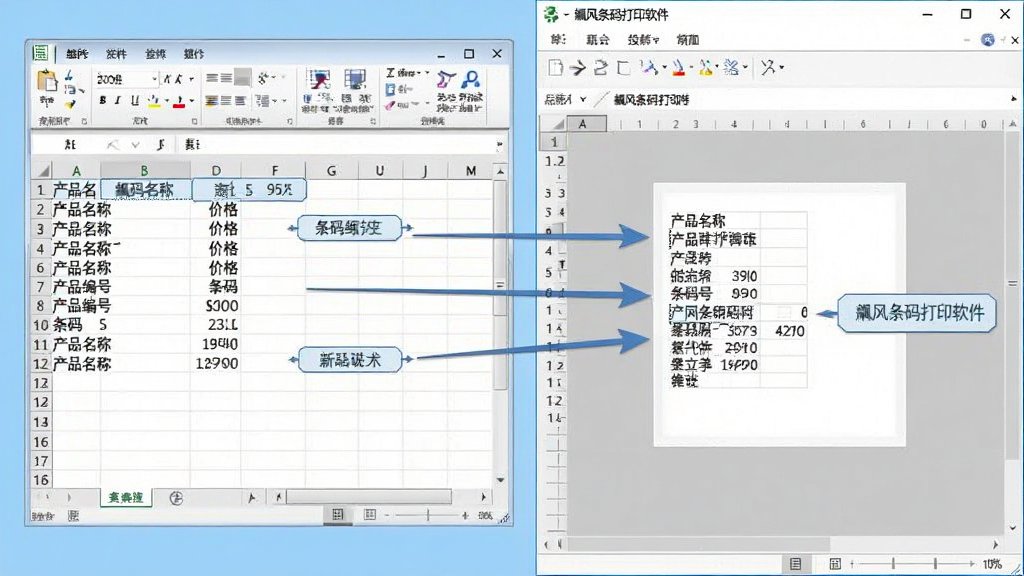Toggle bold formatting in Excel

[103, 101]
